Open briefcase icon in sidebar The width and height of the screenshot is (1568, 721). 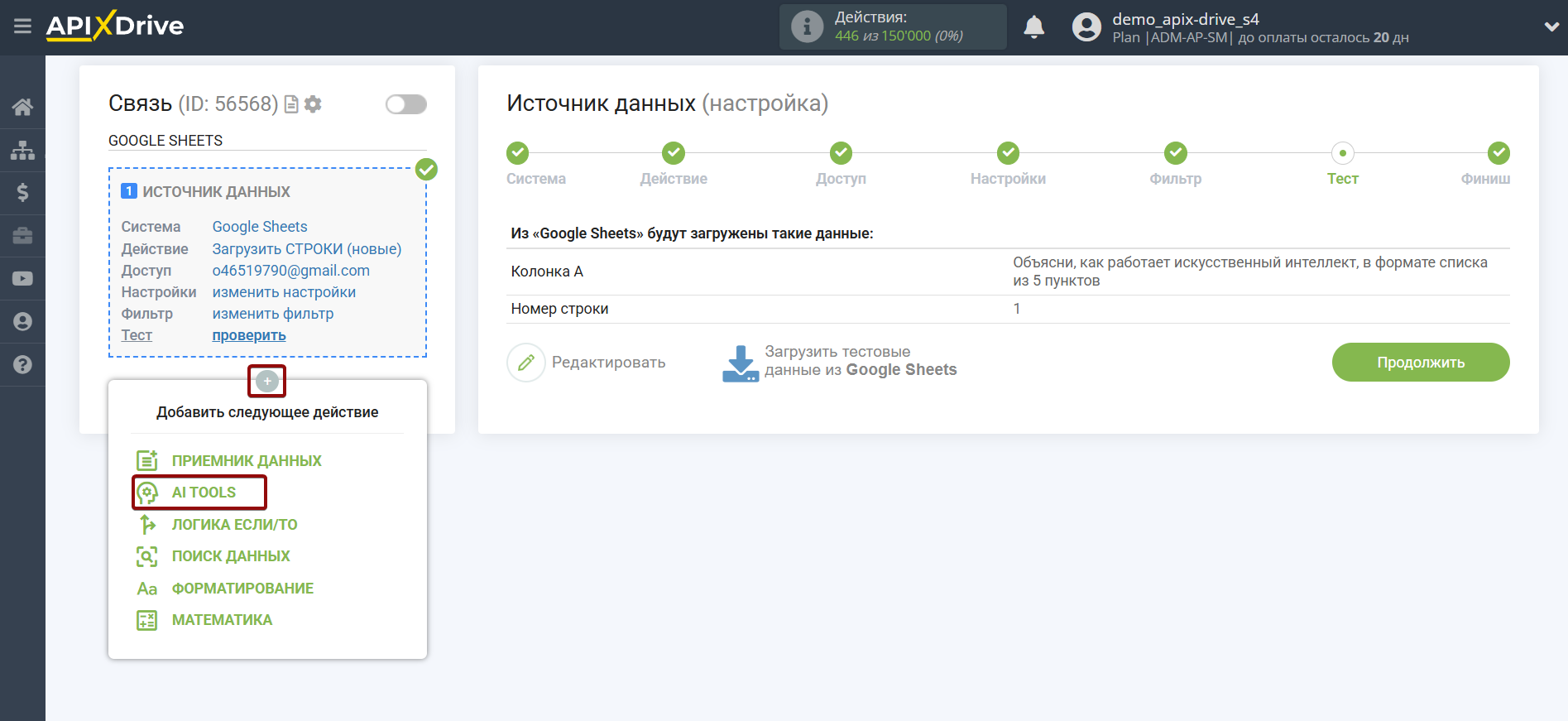[x=22, y=236]
